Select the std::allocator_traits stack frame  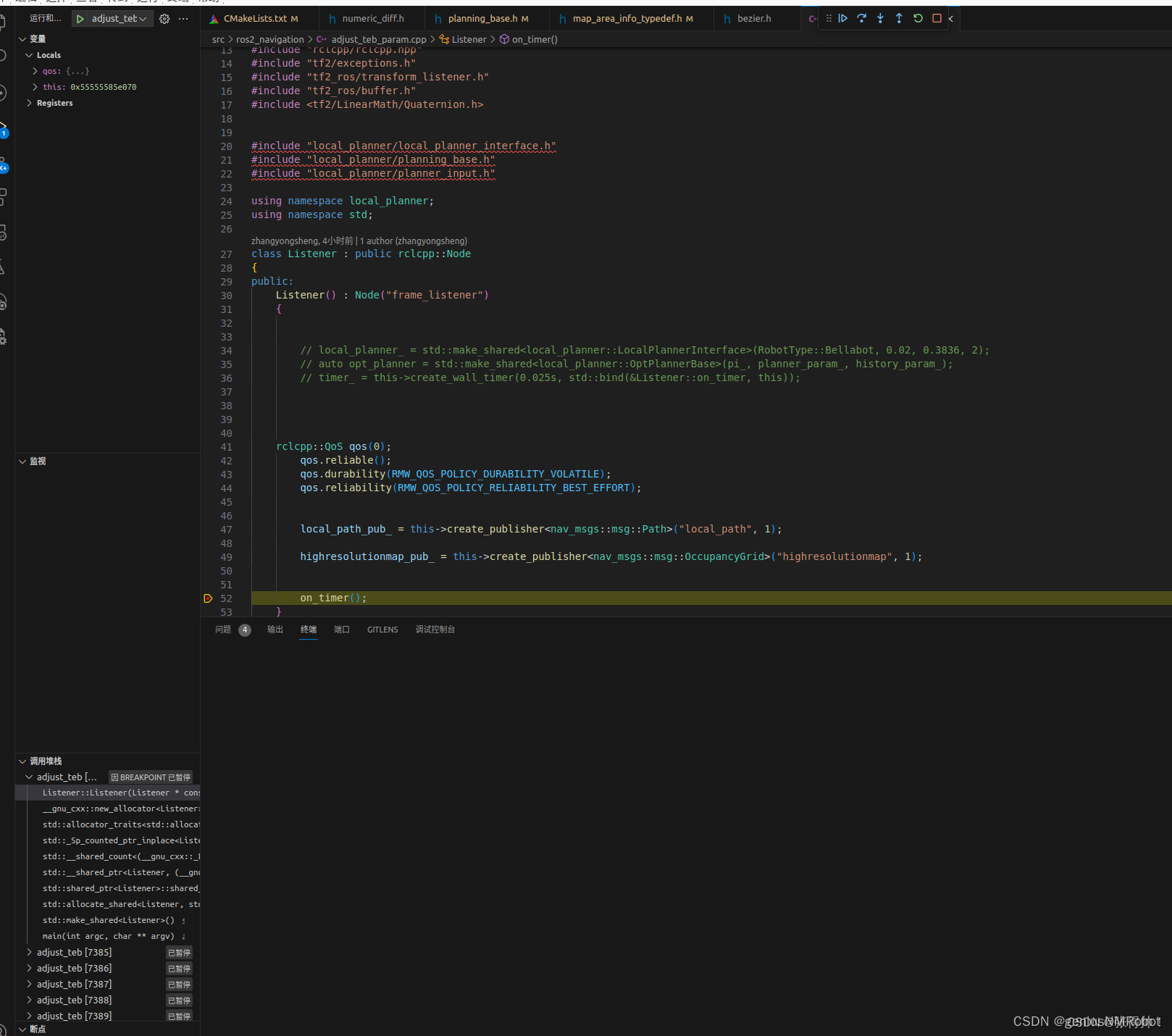click(x=107, y=825)
